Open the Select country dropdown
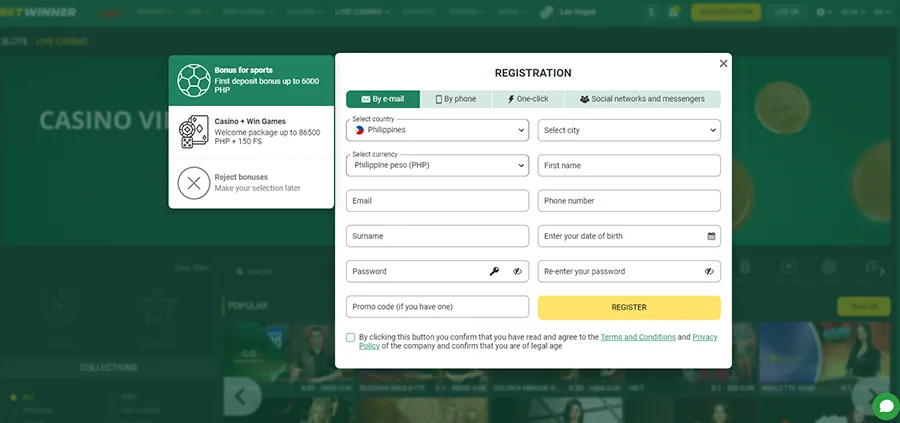This screenshot has width=900, height=423. pos(437,130)
